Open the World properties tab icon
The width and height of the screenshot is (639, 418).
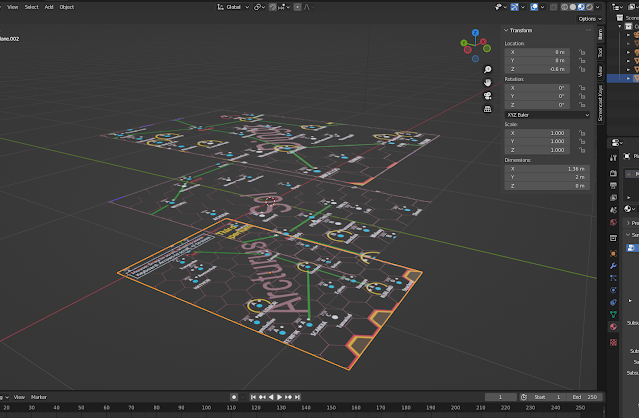tap(613, 222)
